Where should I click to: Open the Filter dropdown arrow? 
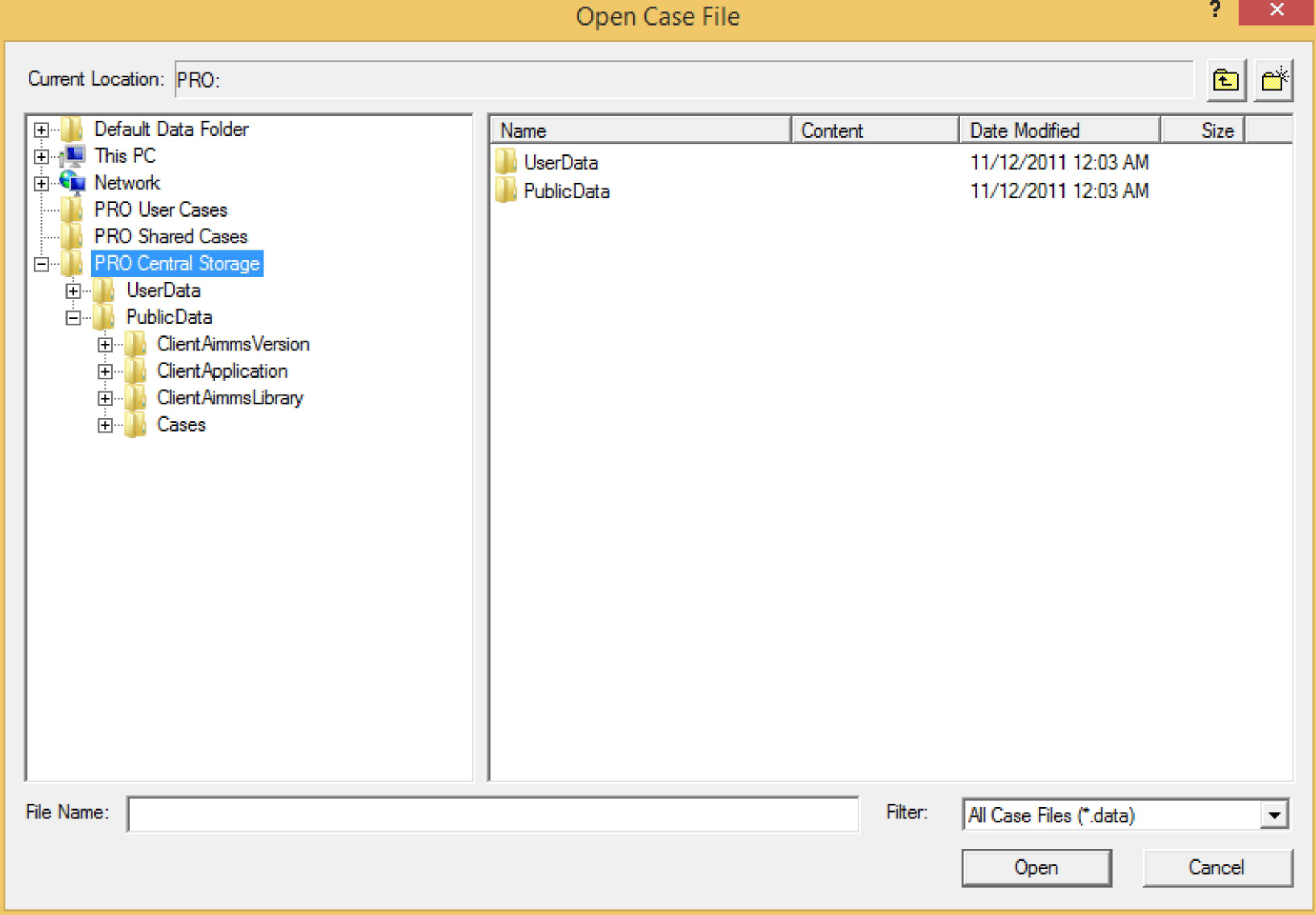pyautogui.click(x=1274, y=815)
